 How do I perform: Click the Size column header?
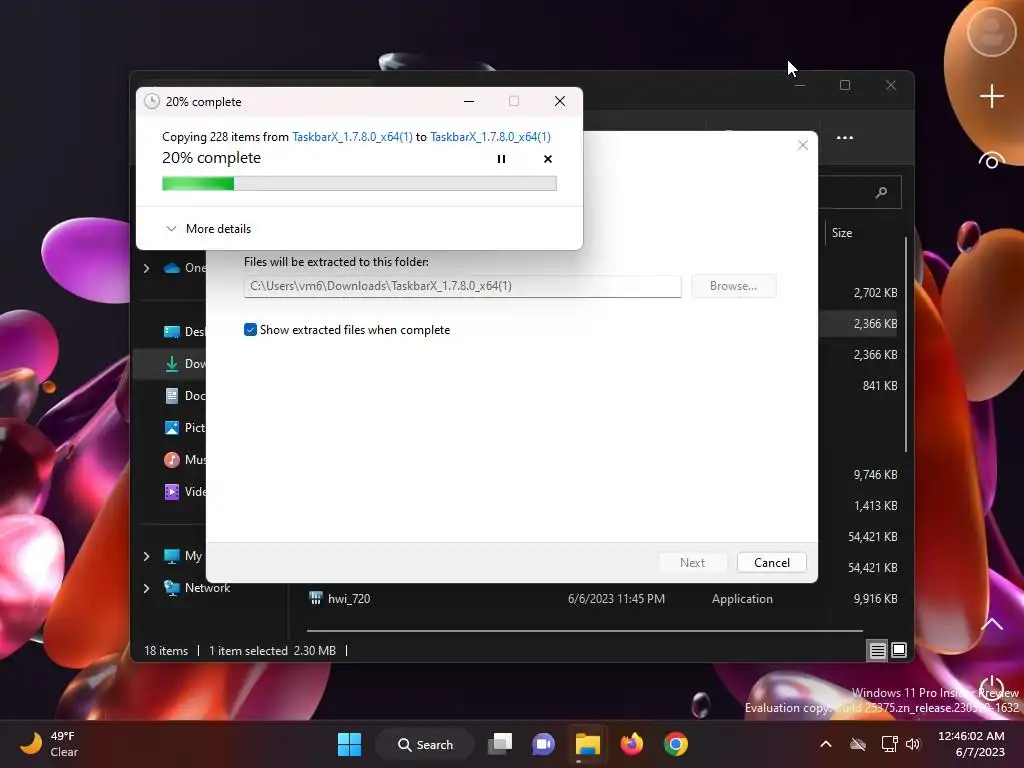(x=842, y=232)
